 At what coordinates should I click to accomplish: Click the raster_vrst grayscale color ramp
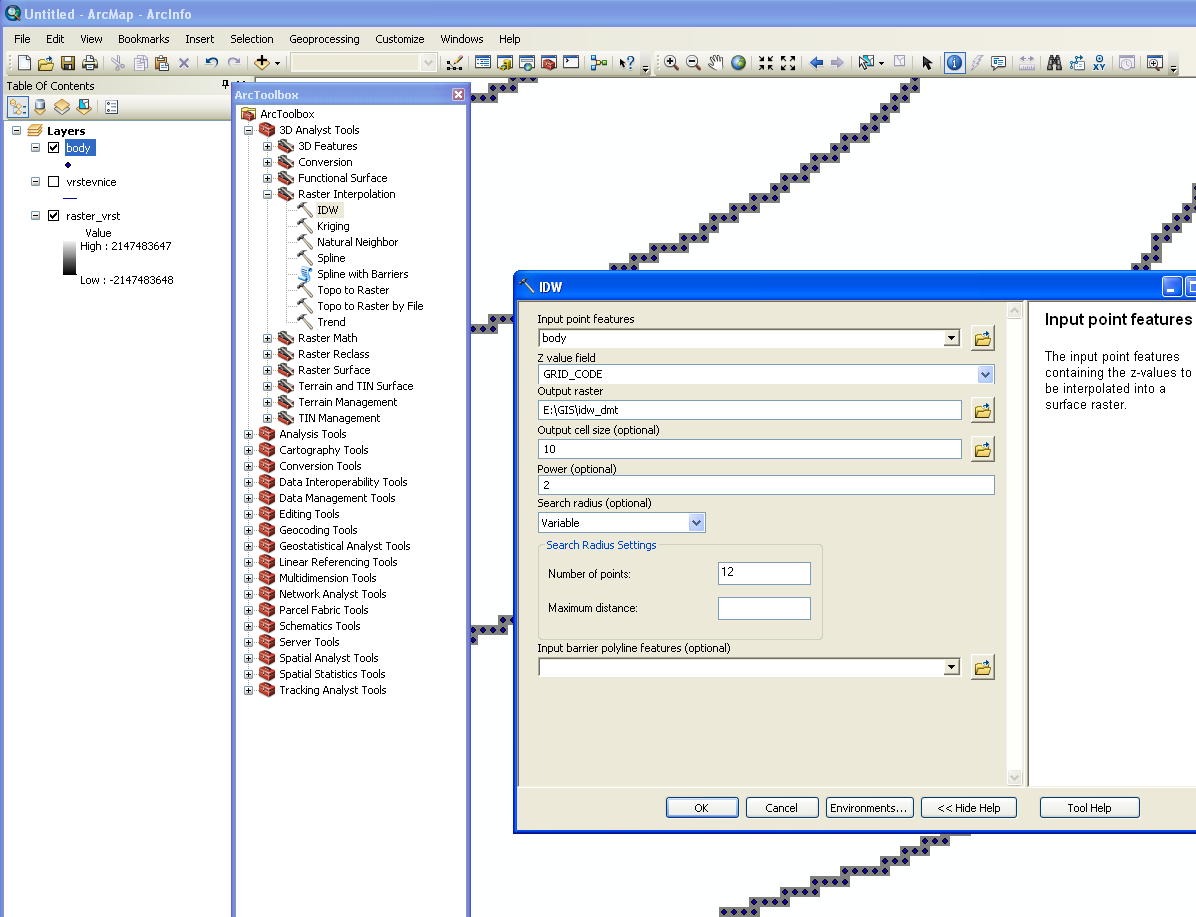pyautogui.click(x=69, y=258)
